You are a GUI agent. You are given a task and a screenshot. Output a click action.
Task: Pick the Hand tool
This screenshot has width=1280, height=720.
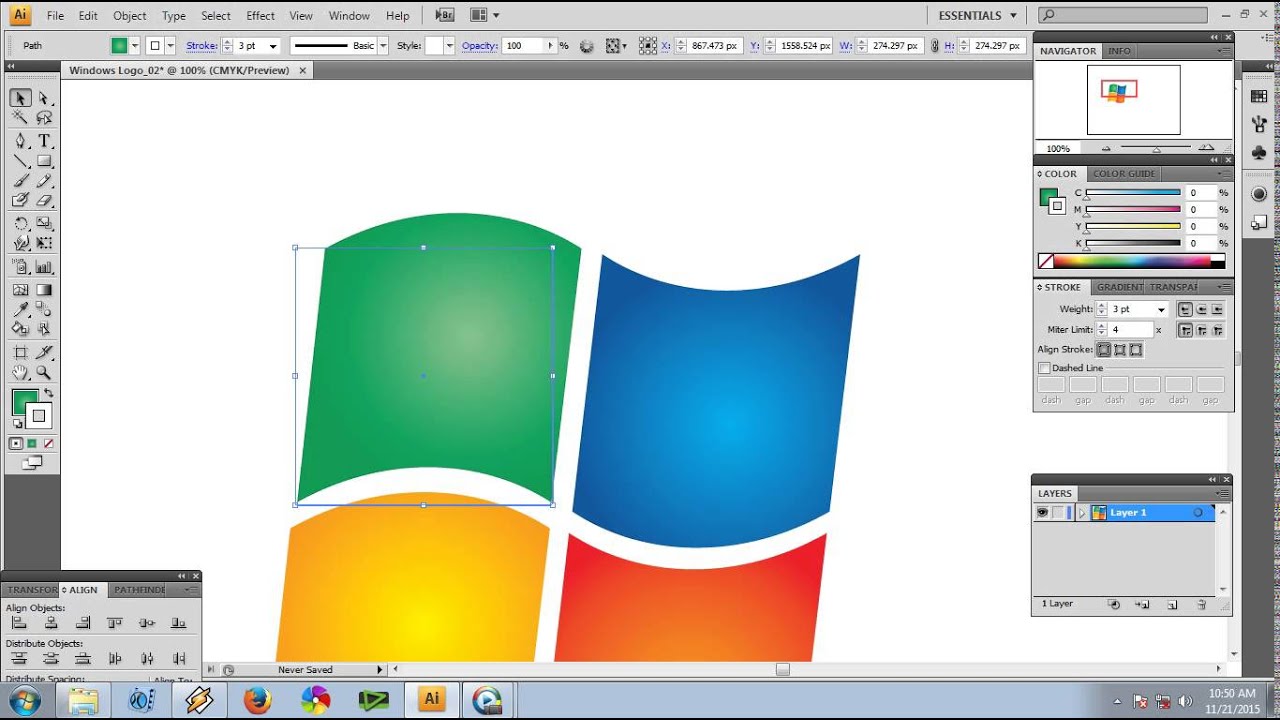[20, 372]
